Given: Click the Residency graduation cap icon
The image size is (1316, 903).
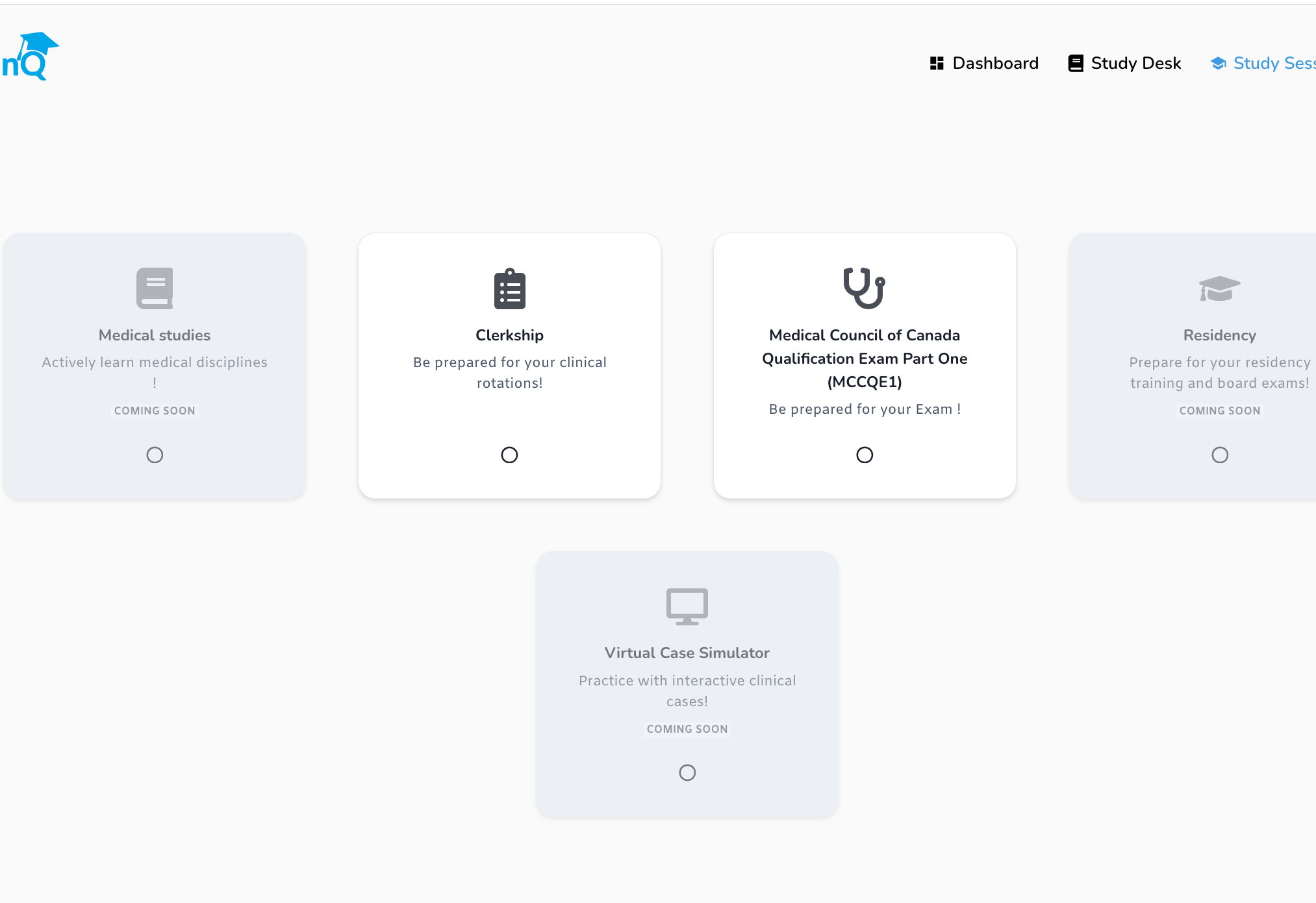Looking at the screenshot, I should pos(1219,288).
